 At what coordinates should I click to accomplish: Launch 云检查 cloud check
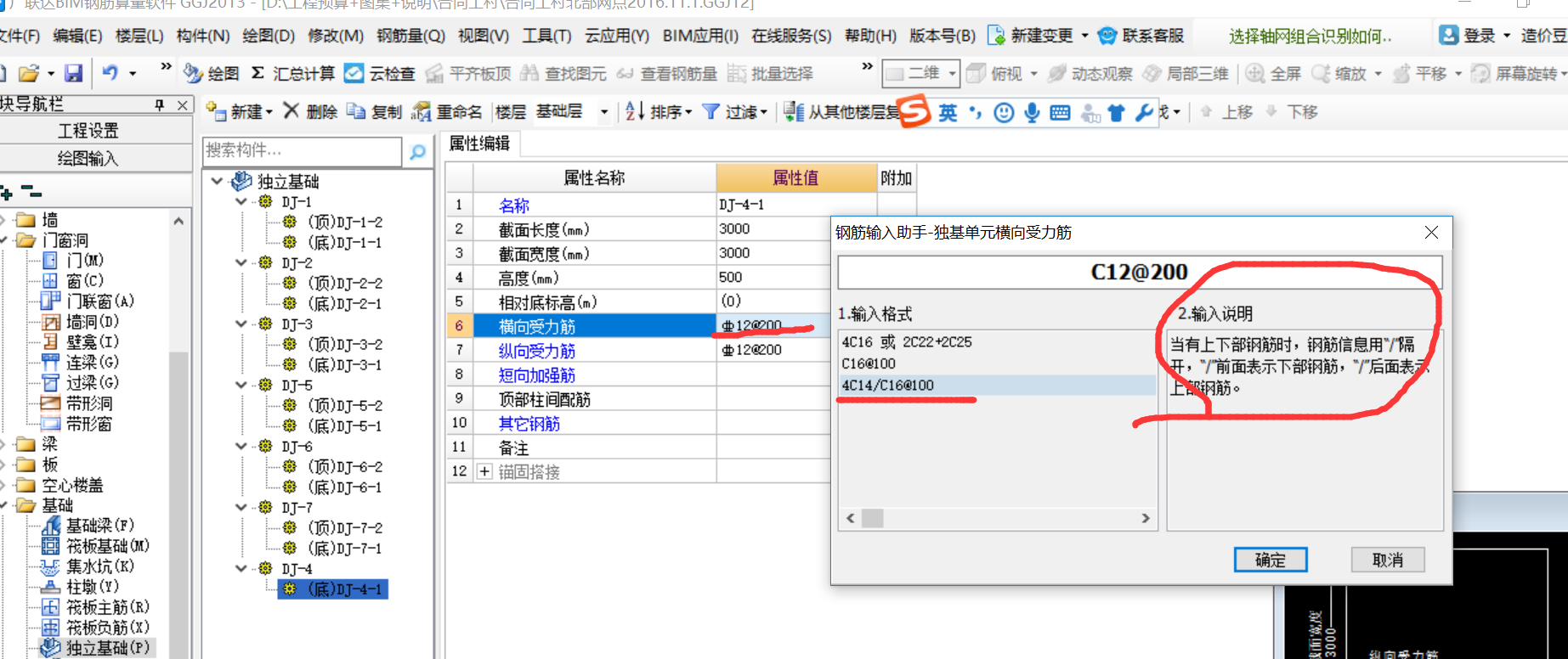click(380, 74)
